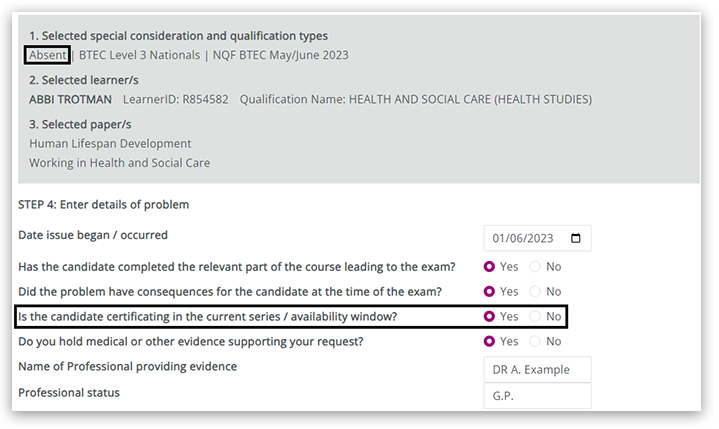The image size is (719, 429).
Task: Click the LearnerID R854582 text
Action: 176,99
